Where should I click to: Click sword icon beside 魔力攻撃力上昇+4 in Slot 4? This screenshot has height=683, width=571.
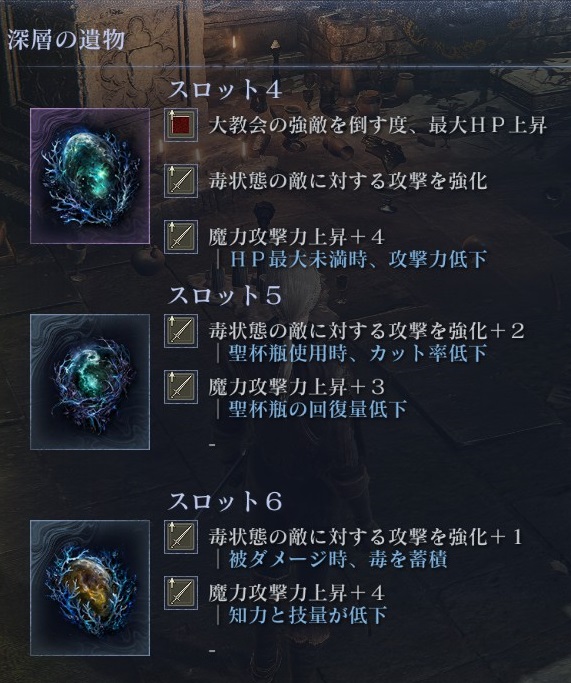pyautogui.click(x=181, y=237)
